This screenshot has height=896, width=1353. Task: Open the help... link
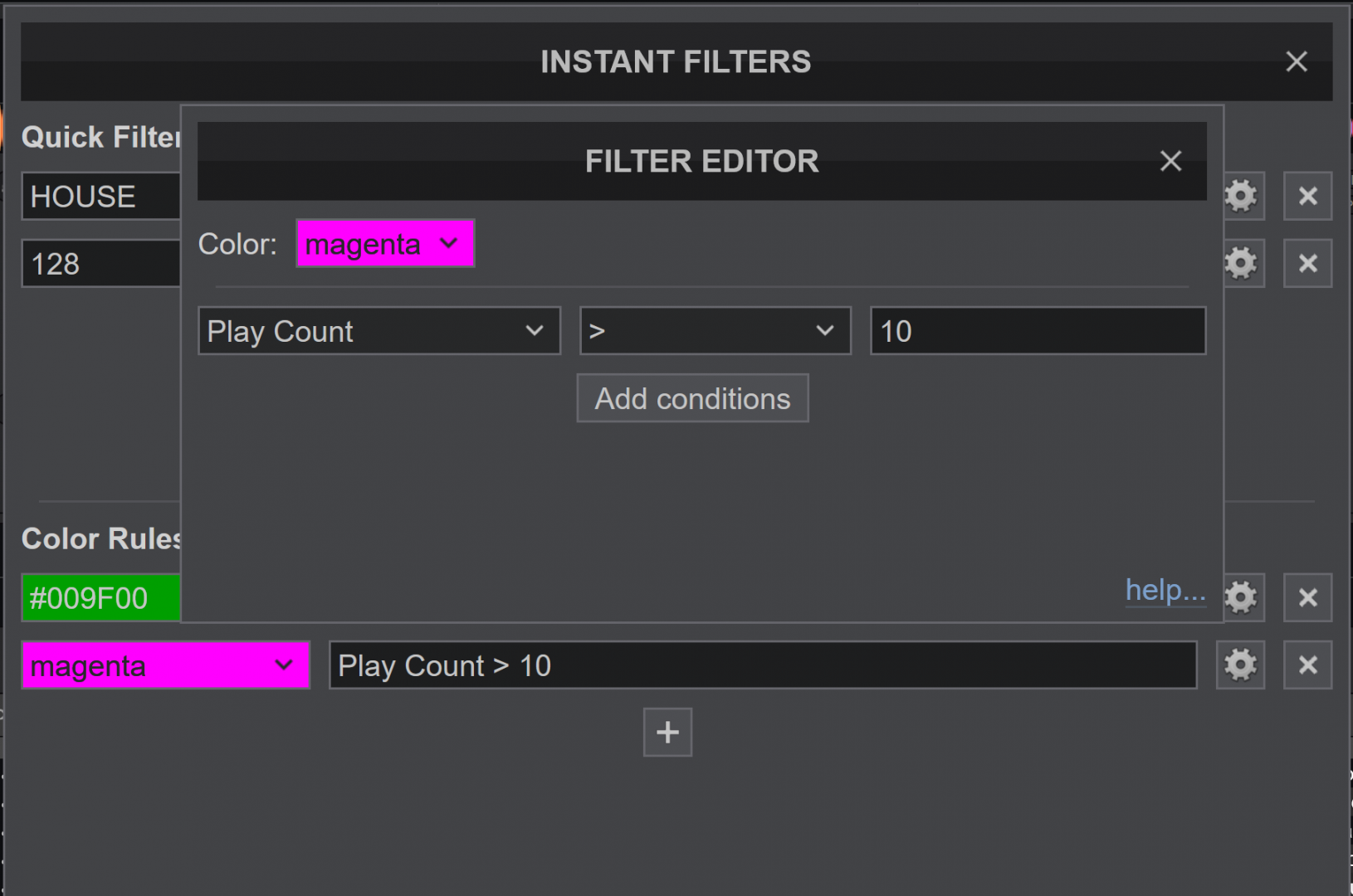pyautogui.click(x=1165, y=590)
